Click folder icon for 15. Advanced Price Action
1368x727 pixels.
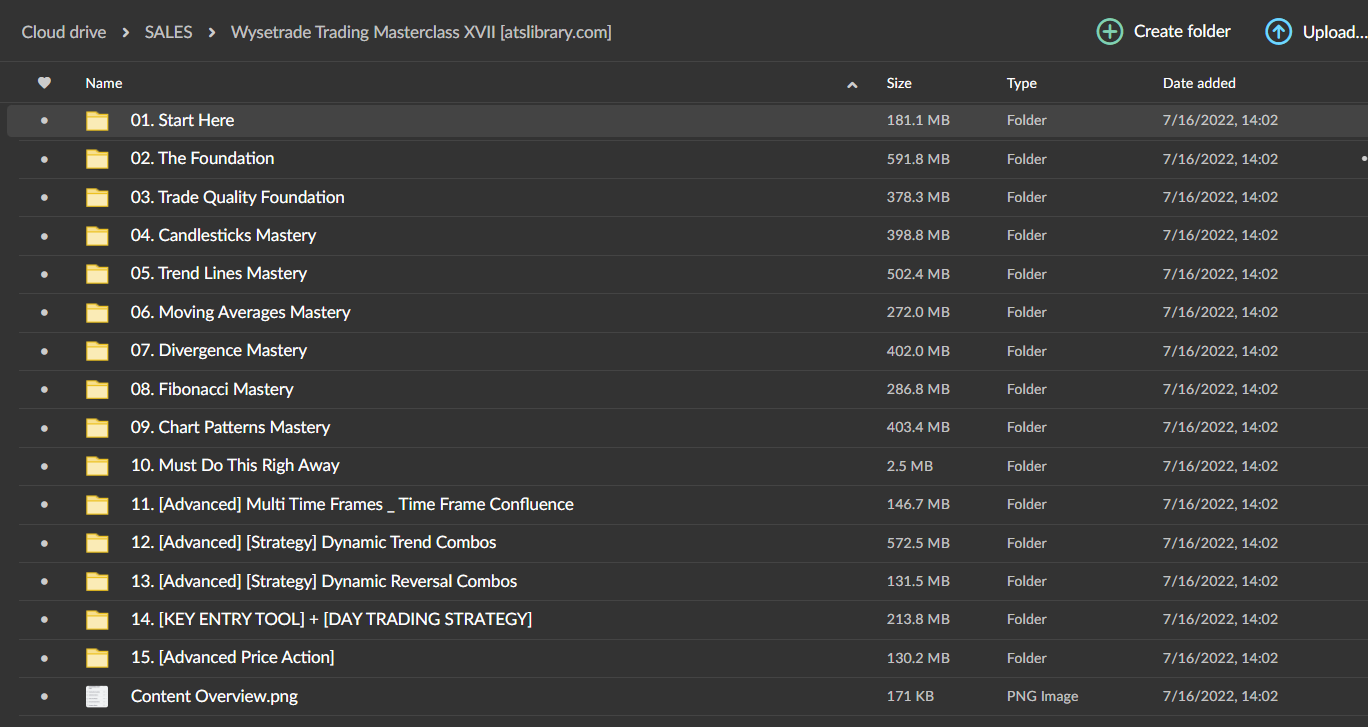[x=97, y=658]
